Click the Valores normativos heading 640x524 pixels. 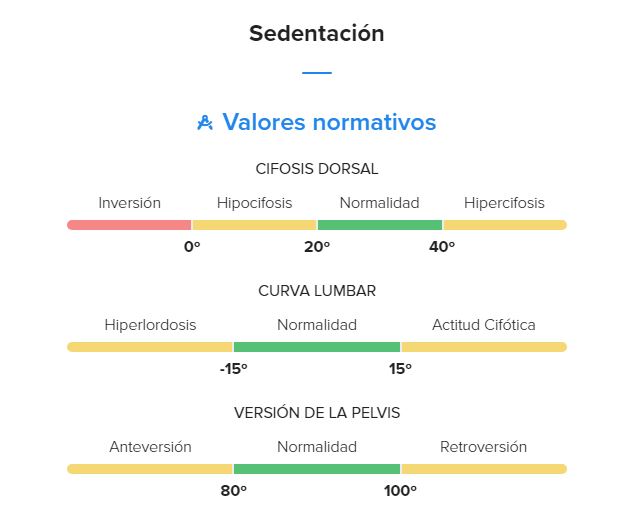tap(329, 122)
